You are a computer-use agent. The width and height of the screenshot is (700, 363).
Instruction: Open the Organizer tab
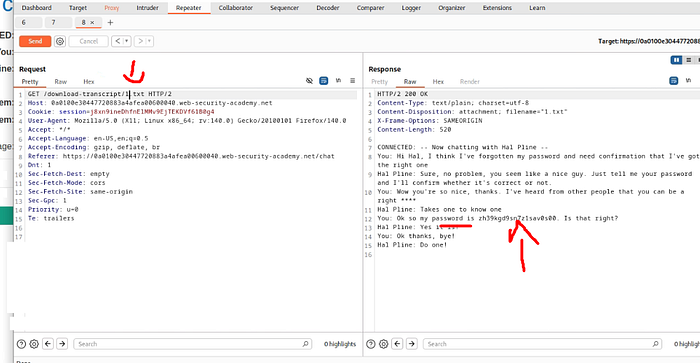(452, 8)
